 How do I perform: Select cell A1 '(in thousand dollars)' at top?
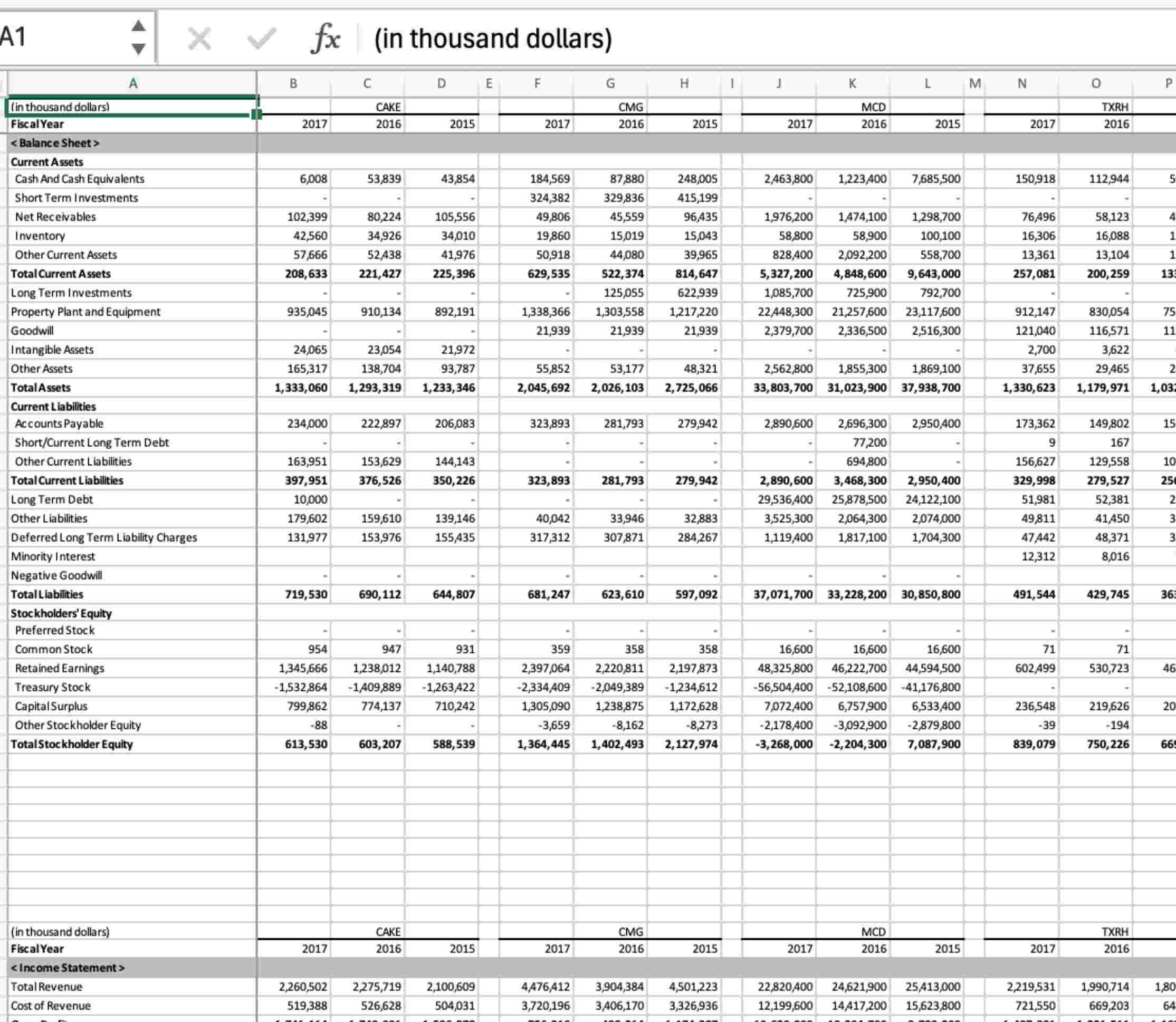click(x=132, y=107)
